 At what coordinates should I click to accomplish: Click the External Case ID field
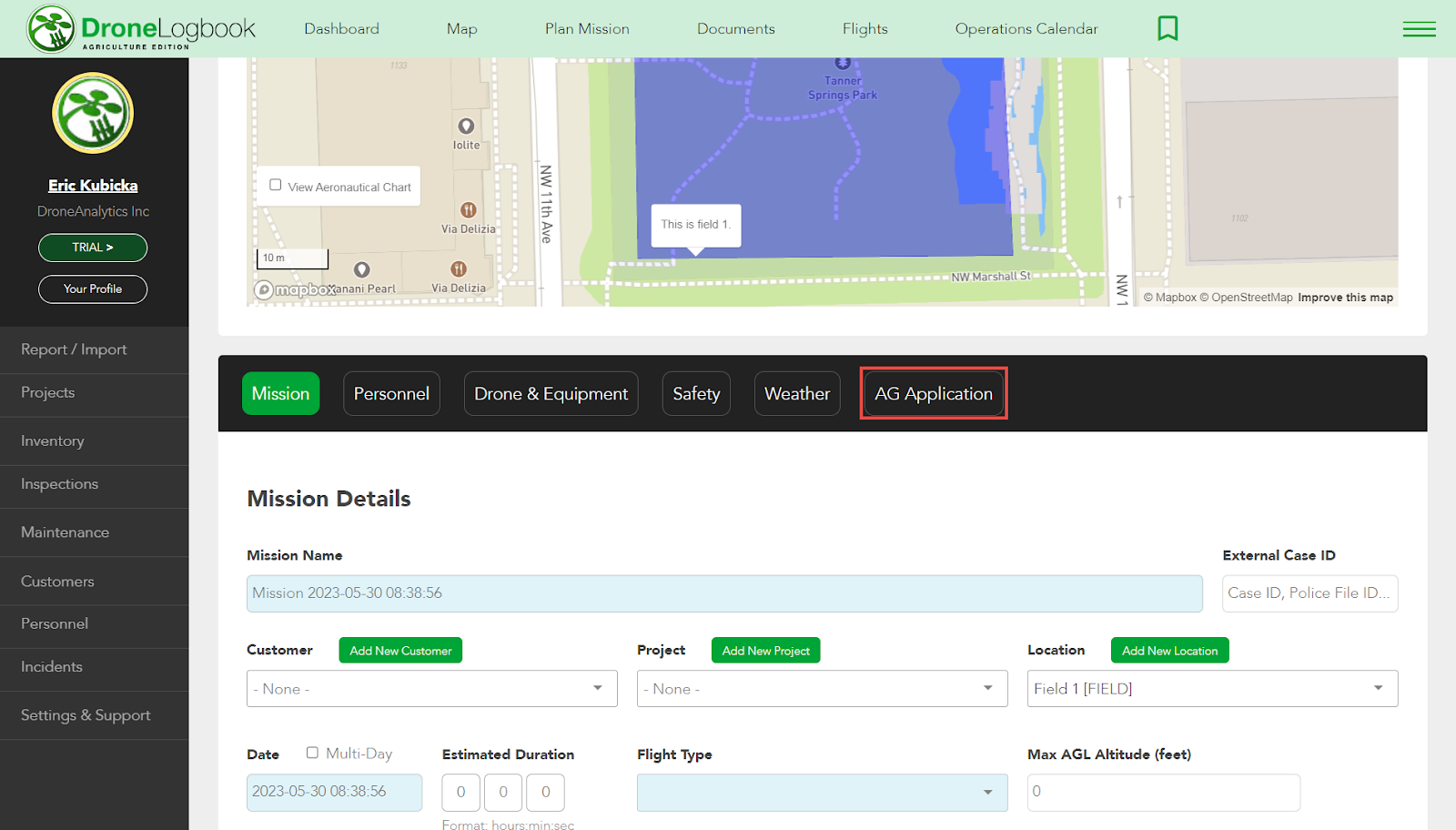pos(1309,593)
